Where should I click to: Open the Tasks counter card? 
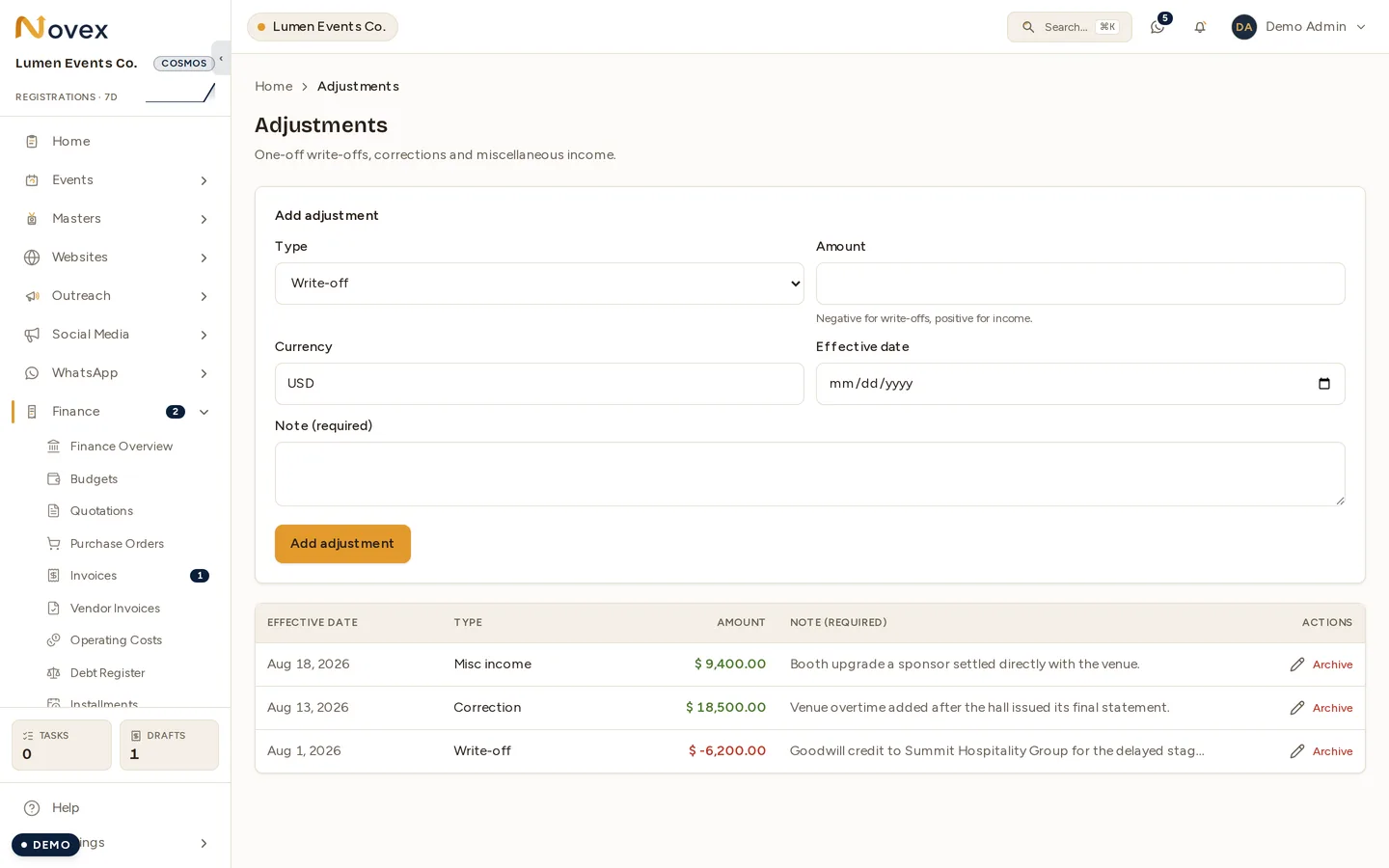(62, 745)
